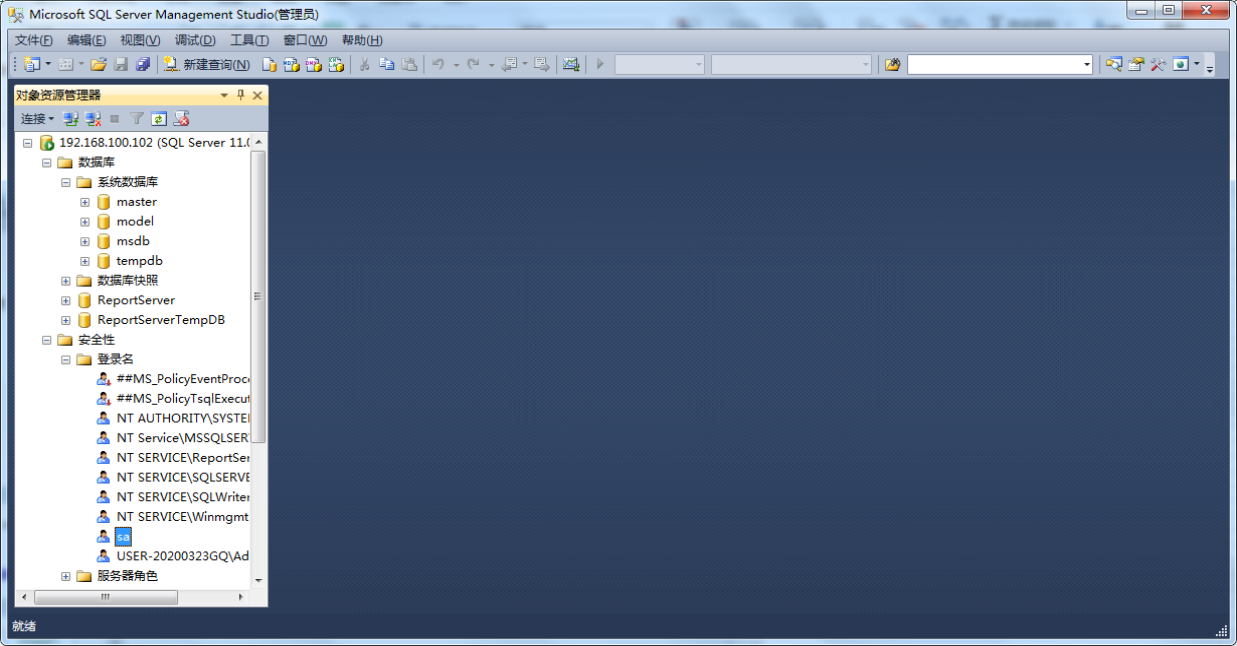
Task: Click the Activity Monitor chart icon
Action: pos(569,63)
